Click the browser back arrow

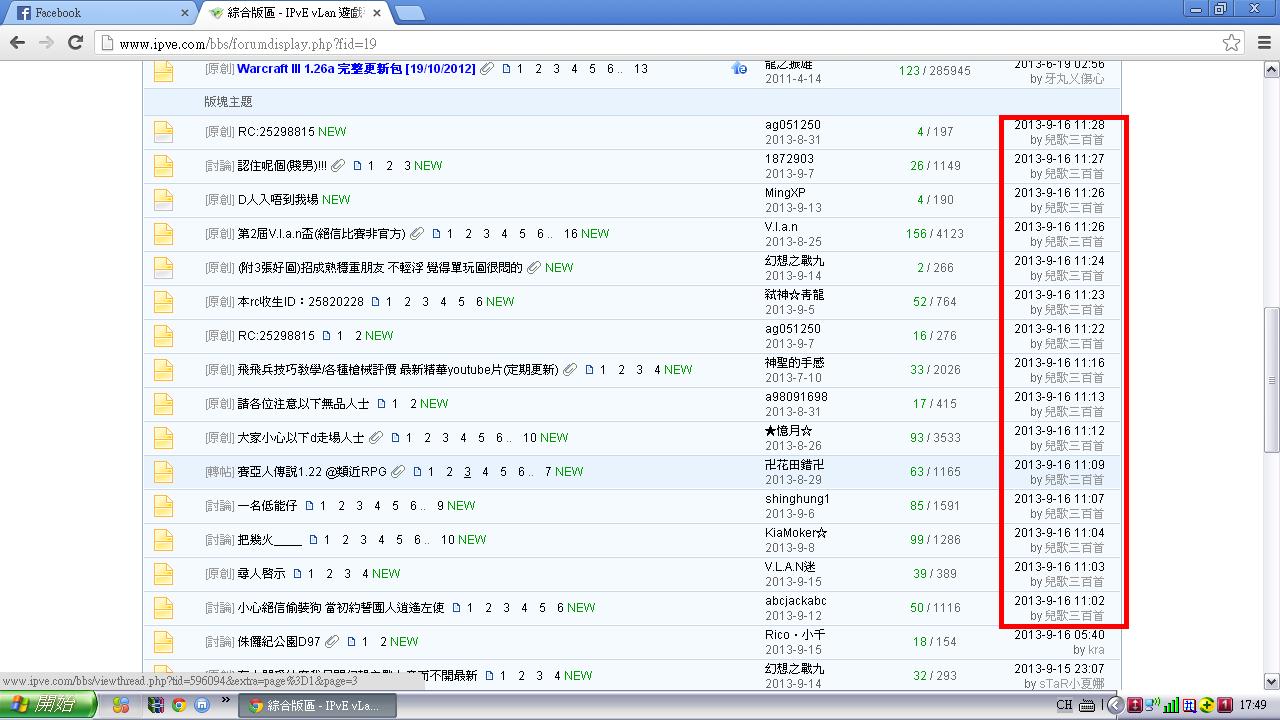(17, 43)
